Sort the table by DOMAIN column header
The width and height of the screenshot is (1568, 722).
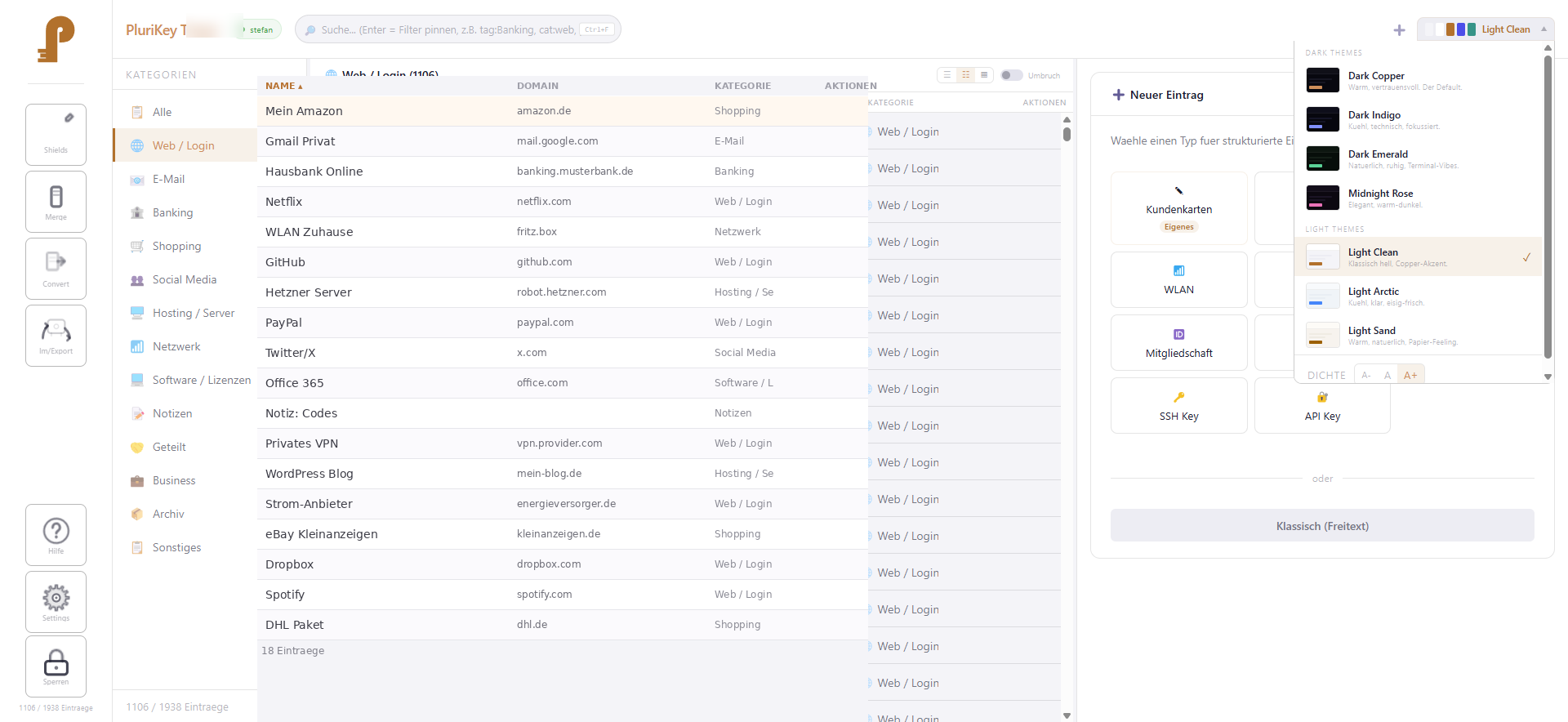point(537,86)
